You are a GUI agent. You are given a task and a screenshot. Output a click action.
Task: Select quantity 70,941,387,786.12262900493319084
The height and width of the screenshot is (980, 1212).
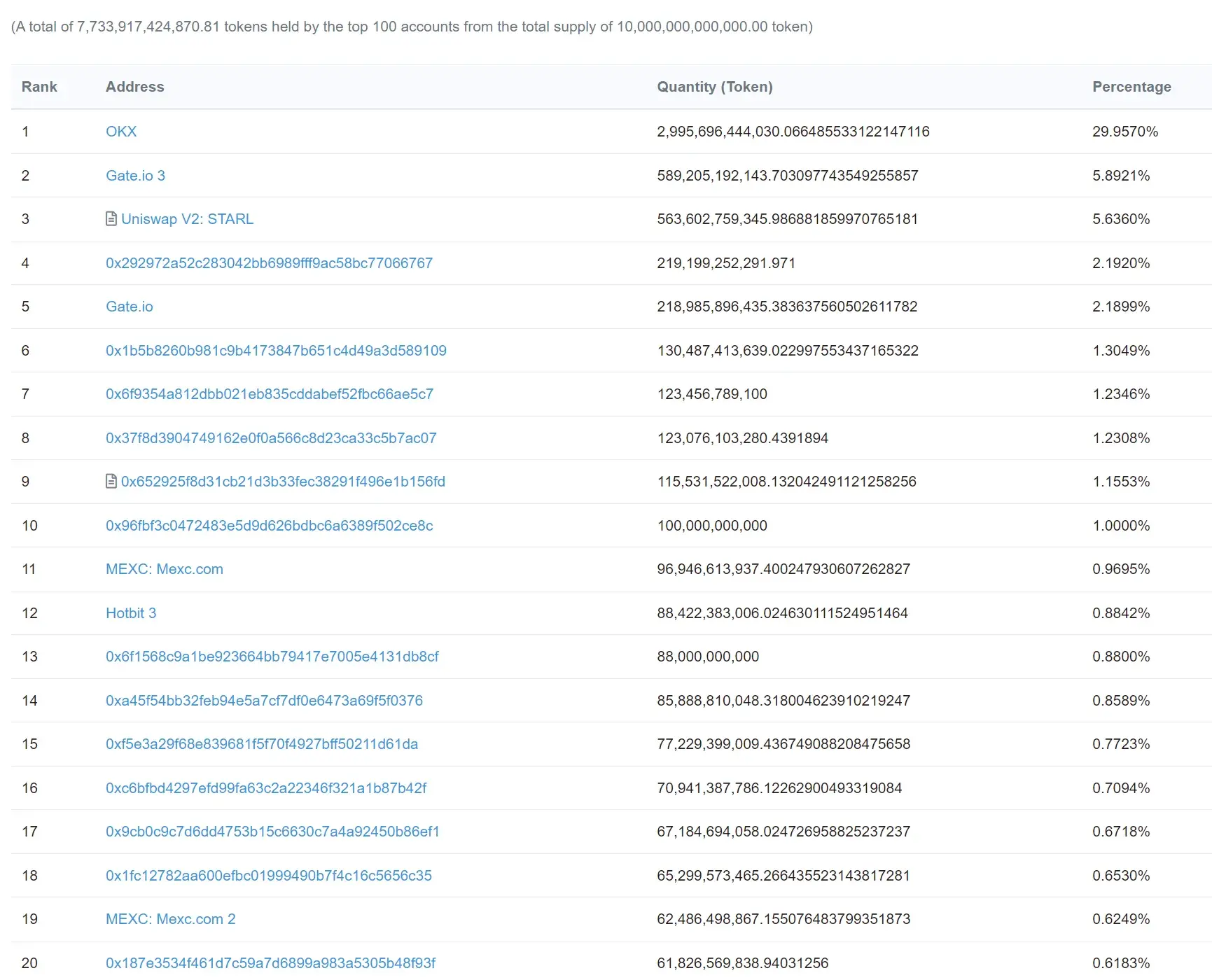click(x=779, y=788)
